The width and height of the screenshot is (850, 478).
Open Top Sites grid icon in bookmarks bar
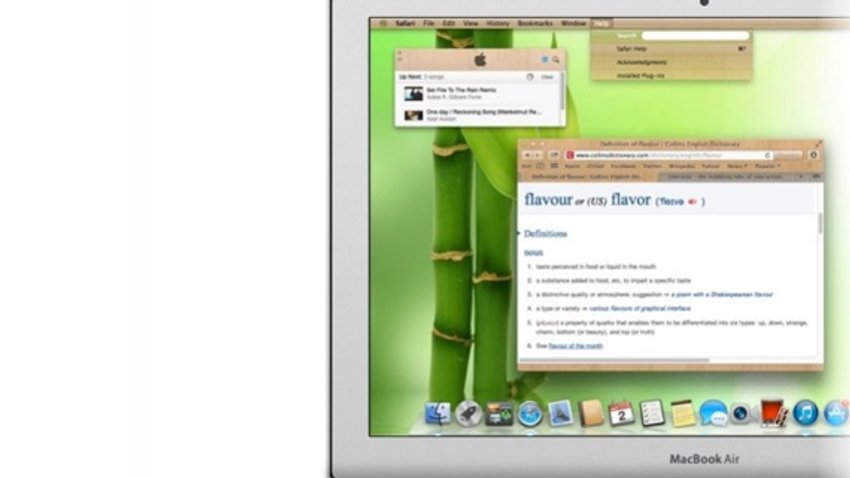(553, 166)
